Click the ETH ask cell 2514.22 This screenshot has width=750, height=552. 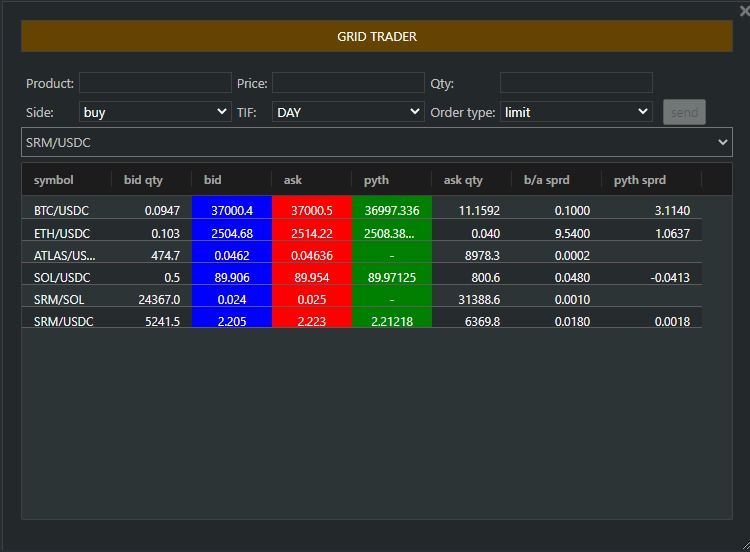click(x=312, y=230)
